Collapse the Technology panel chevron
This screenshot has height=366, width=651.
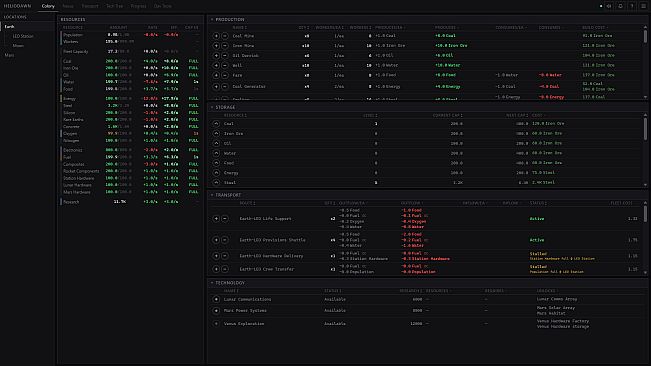coord(212,283)
